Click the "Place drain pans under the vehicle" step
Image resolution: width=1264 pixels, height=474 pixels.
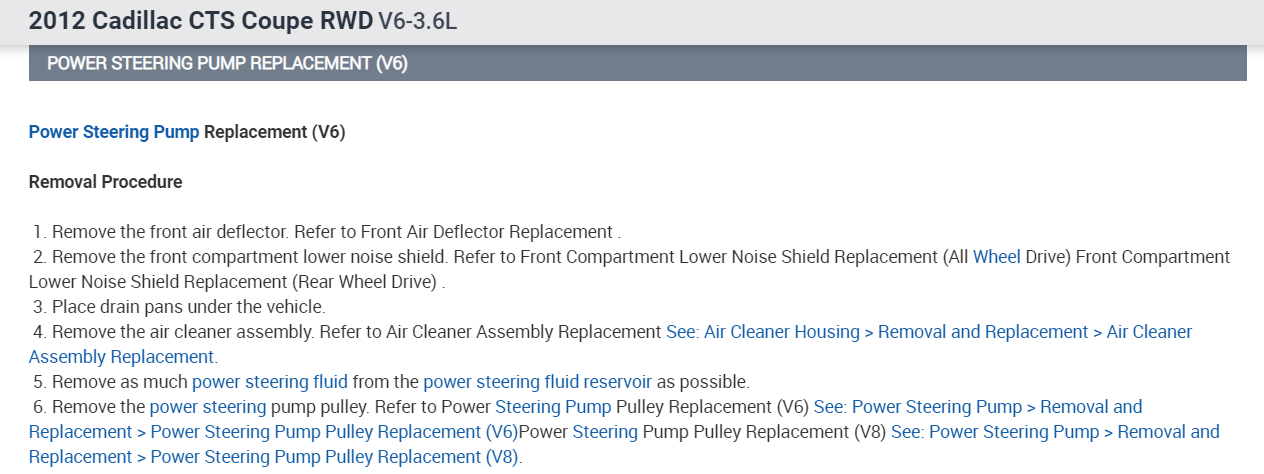click(188, 307)
